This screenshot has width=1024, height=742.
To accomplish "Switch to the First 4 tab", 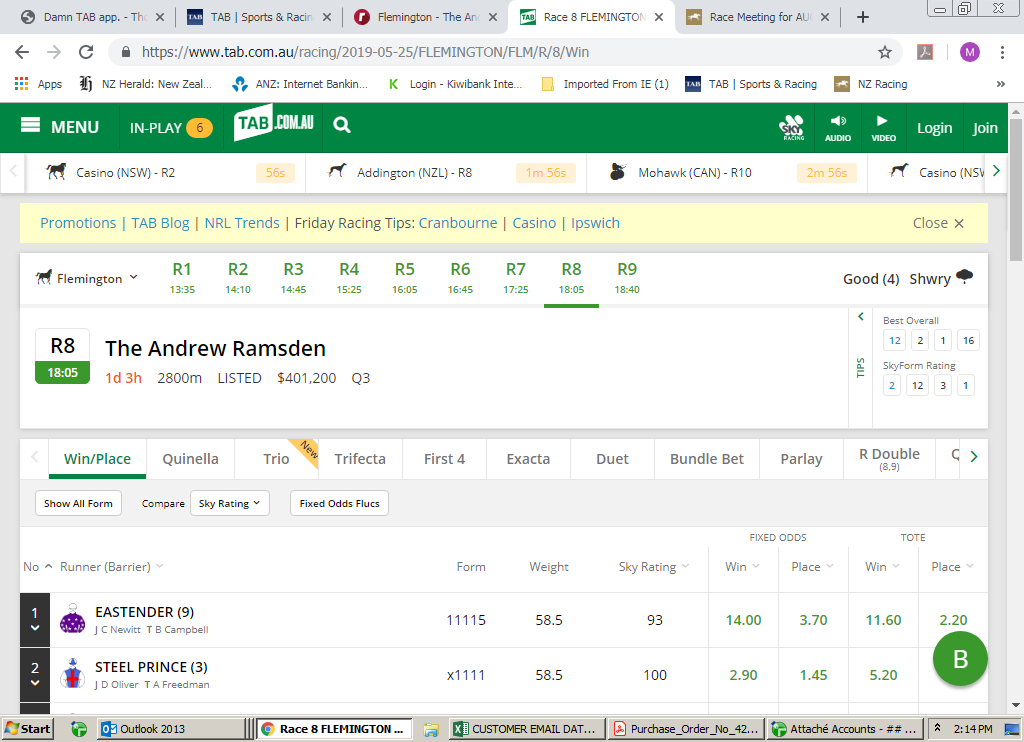I will tap(444, 459).
